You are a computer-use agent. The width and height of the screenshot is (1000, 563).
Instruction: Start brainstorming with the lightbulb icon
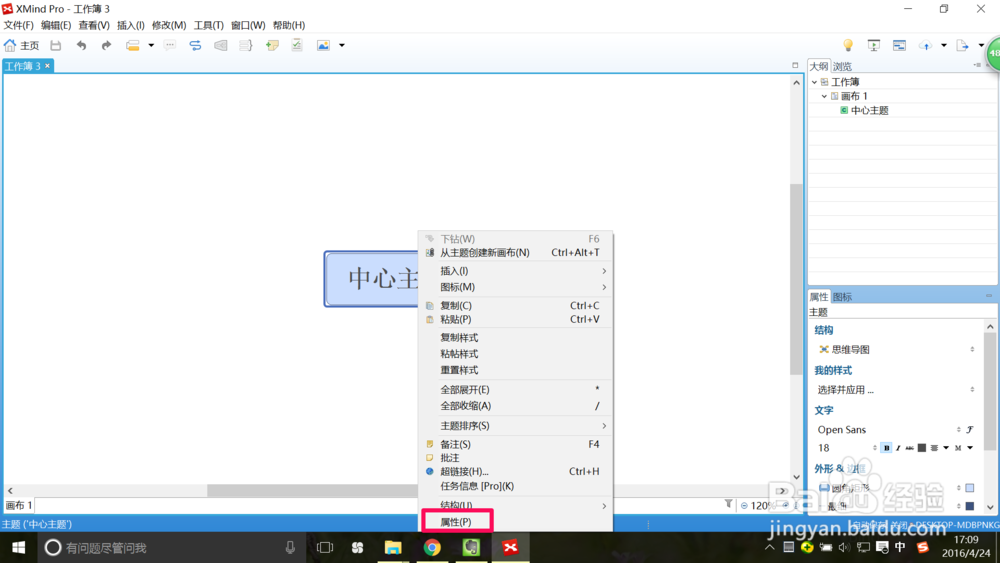[x=848, y=45]
